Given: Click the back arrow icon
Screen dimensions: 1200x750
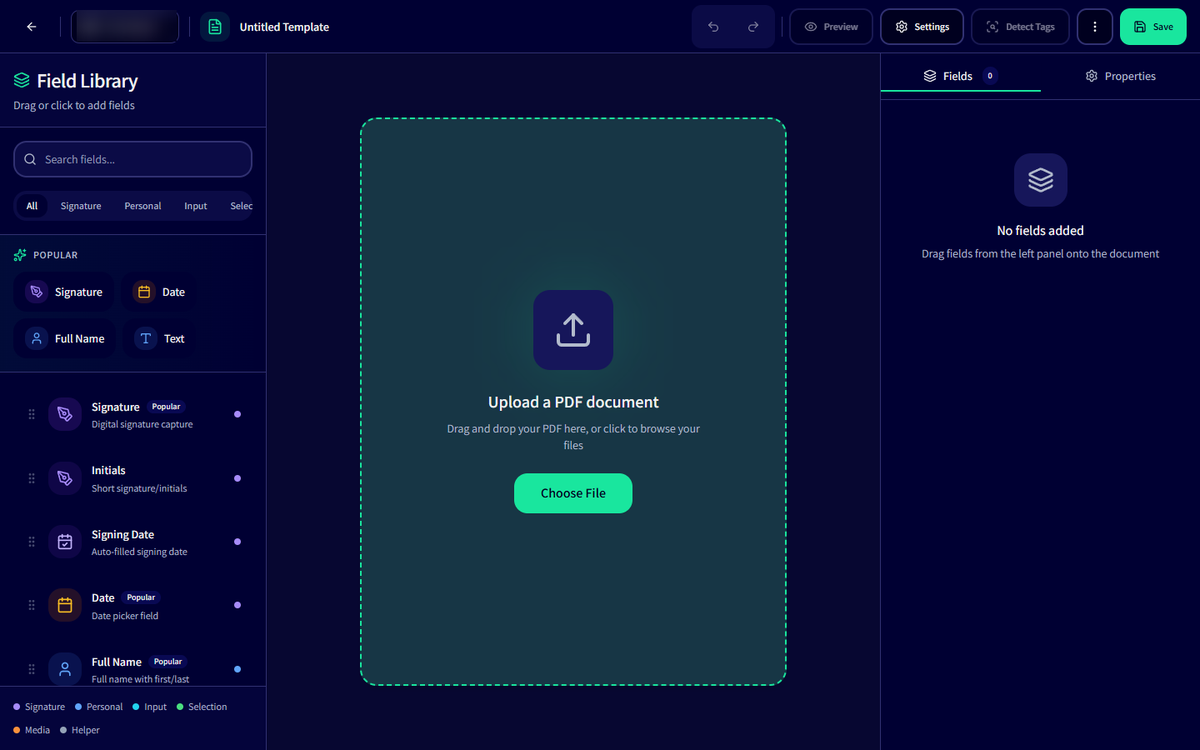Looking at the screenshot, I should (x=32, y=27).
